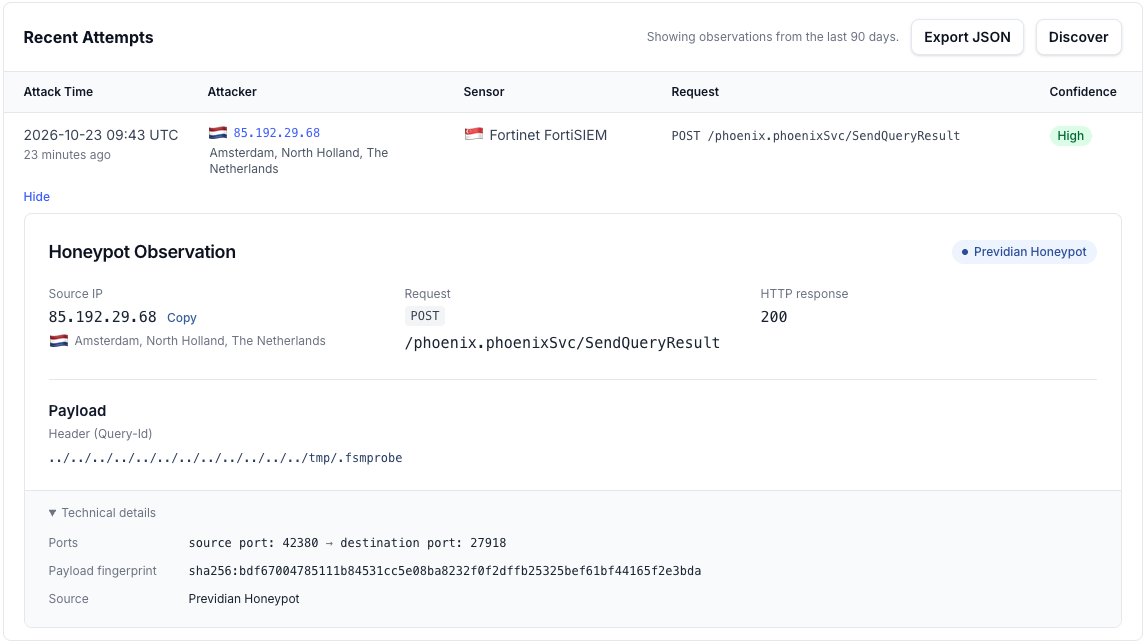Copy the source IP address
The width and height of the screenshot is (1147, 644).
click(181, 318)
